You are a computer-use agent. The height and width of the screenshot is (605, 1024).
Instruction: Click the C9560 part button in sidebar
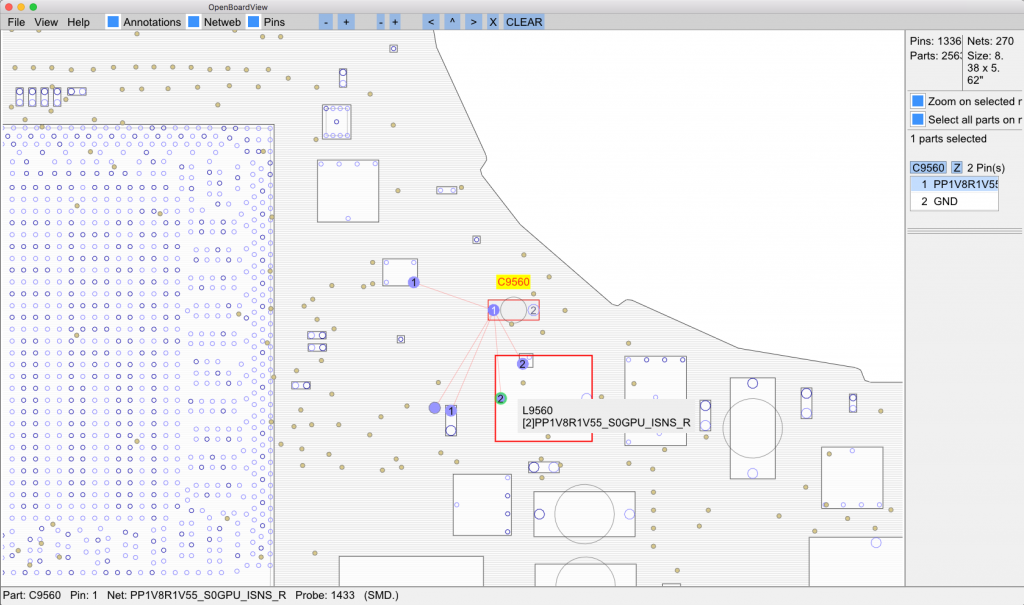(927, 168)
